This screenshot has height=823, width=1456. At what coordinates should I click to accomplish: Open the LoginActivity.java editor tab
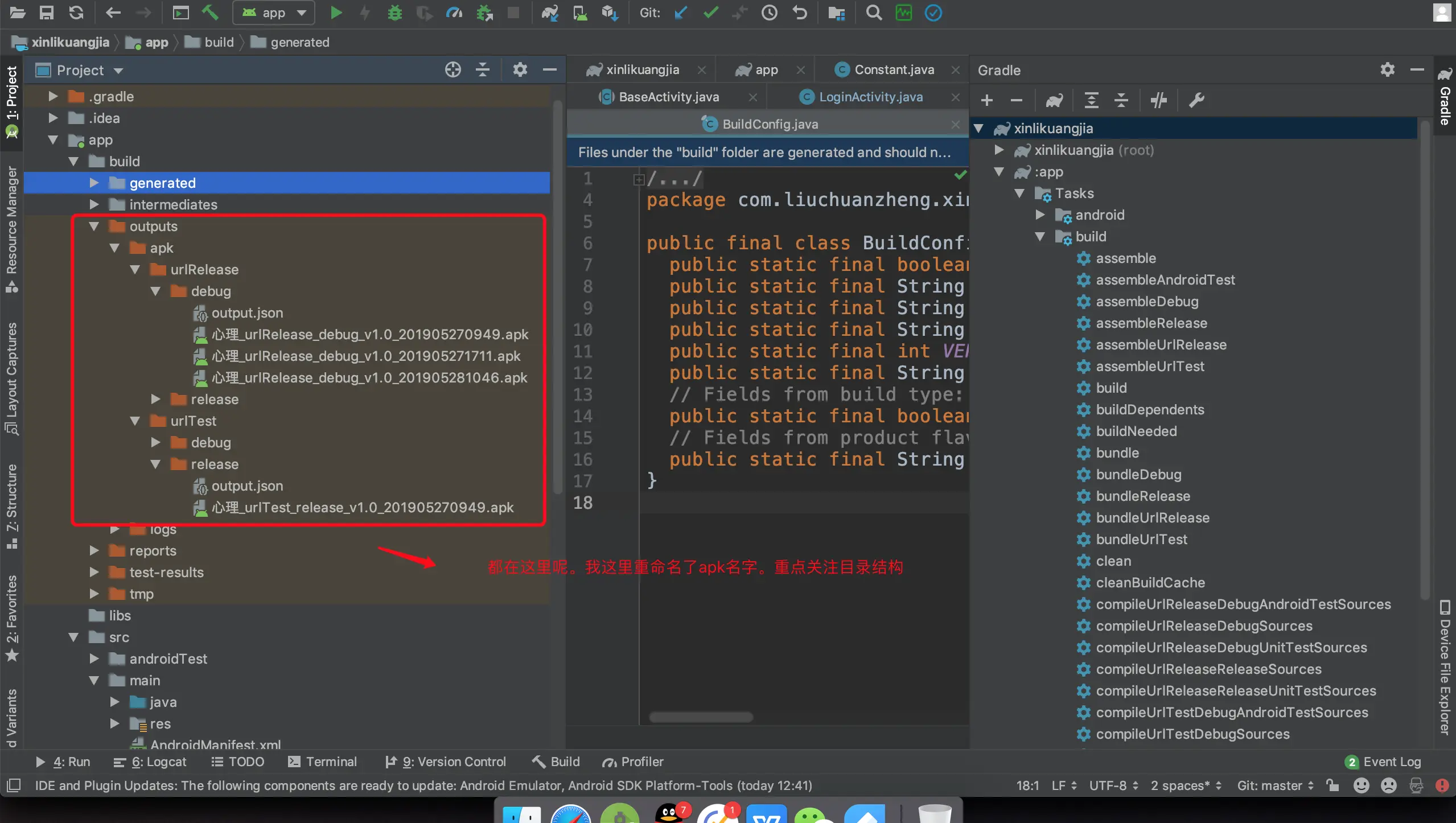point(870,97)
